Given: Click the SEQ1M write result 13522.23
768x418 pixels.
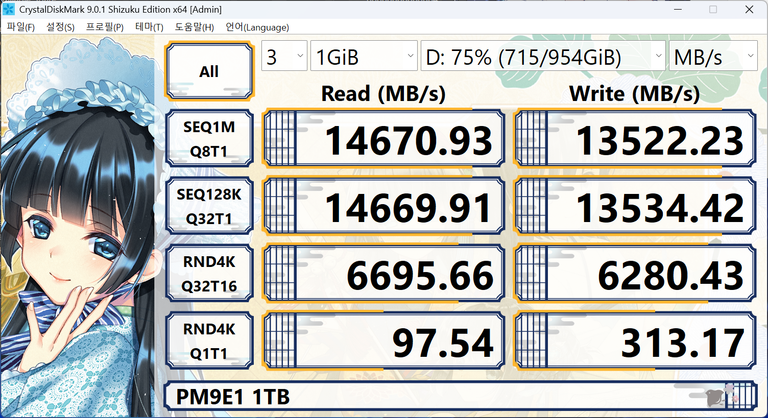Looking at the screenshot, I should 635,139.
